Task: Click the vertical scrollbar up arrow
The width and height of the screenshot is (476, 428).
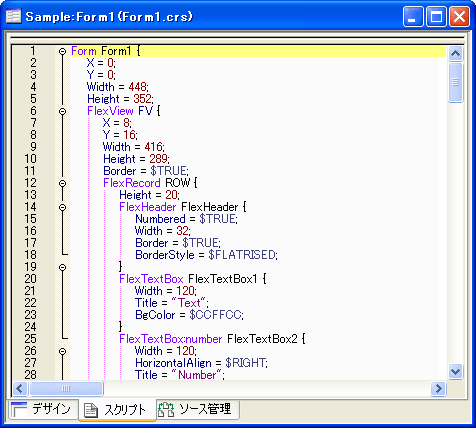Action: [455, 53]
